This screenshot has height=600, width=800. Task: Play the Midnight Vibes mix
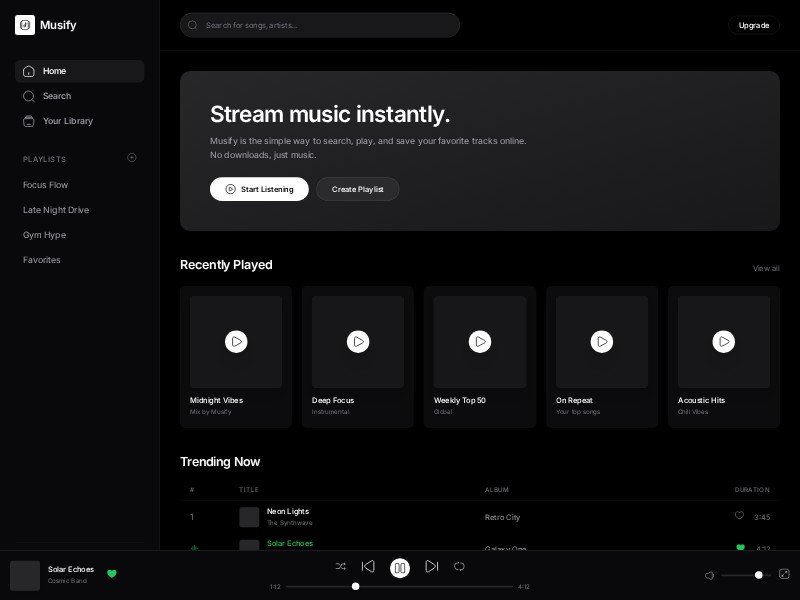click(236, 342)
